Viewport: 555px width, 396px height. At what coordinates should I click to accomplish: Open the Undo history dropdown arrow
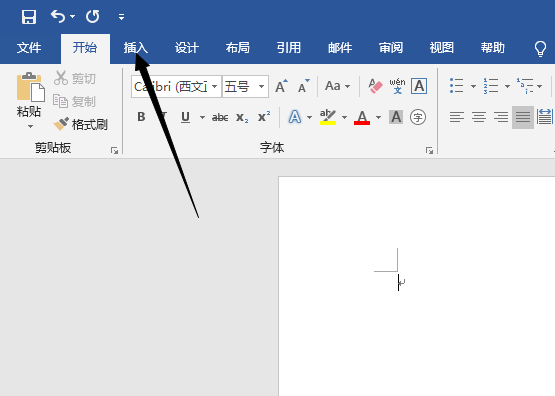[x=72, y=17]
